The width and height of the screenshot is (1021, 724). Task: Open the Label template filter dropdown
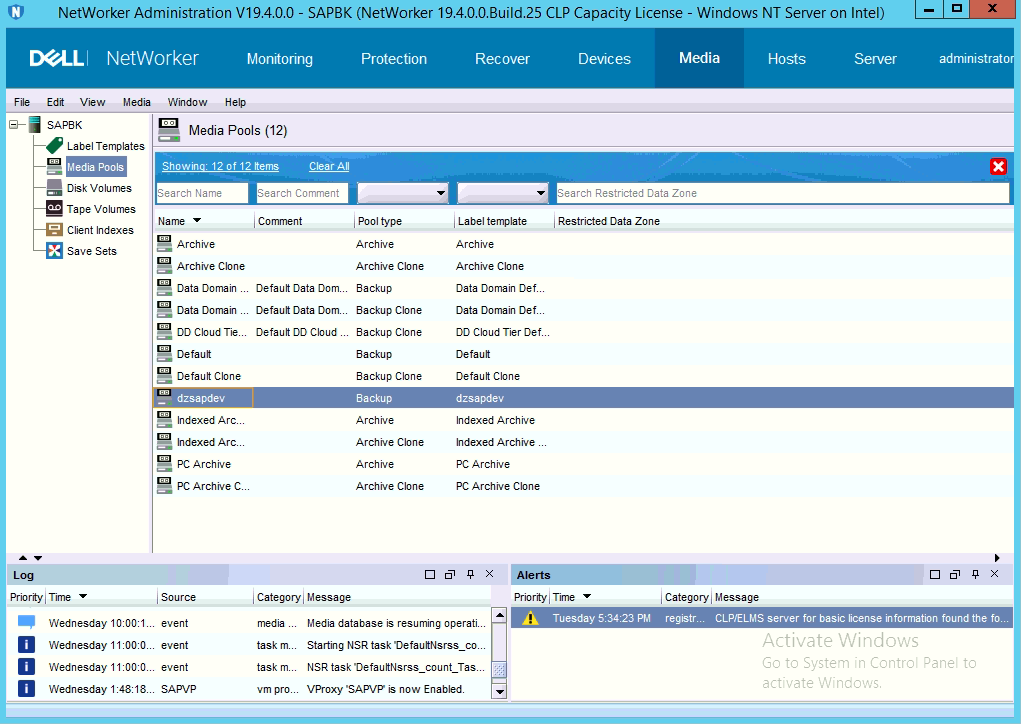(541, 193)
